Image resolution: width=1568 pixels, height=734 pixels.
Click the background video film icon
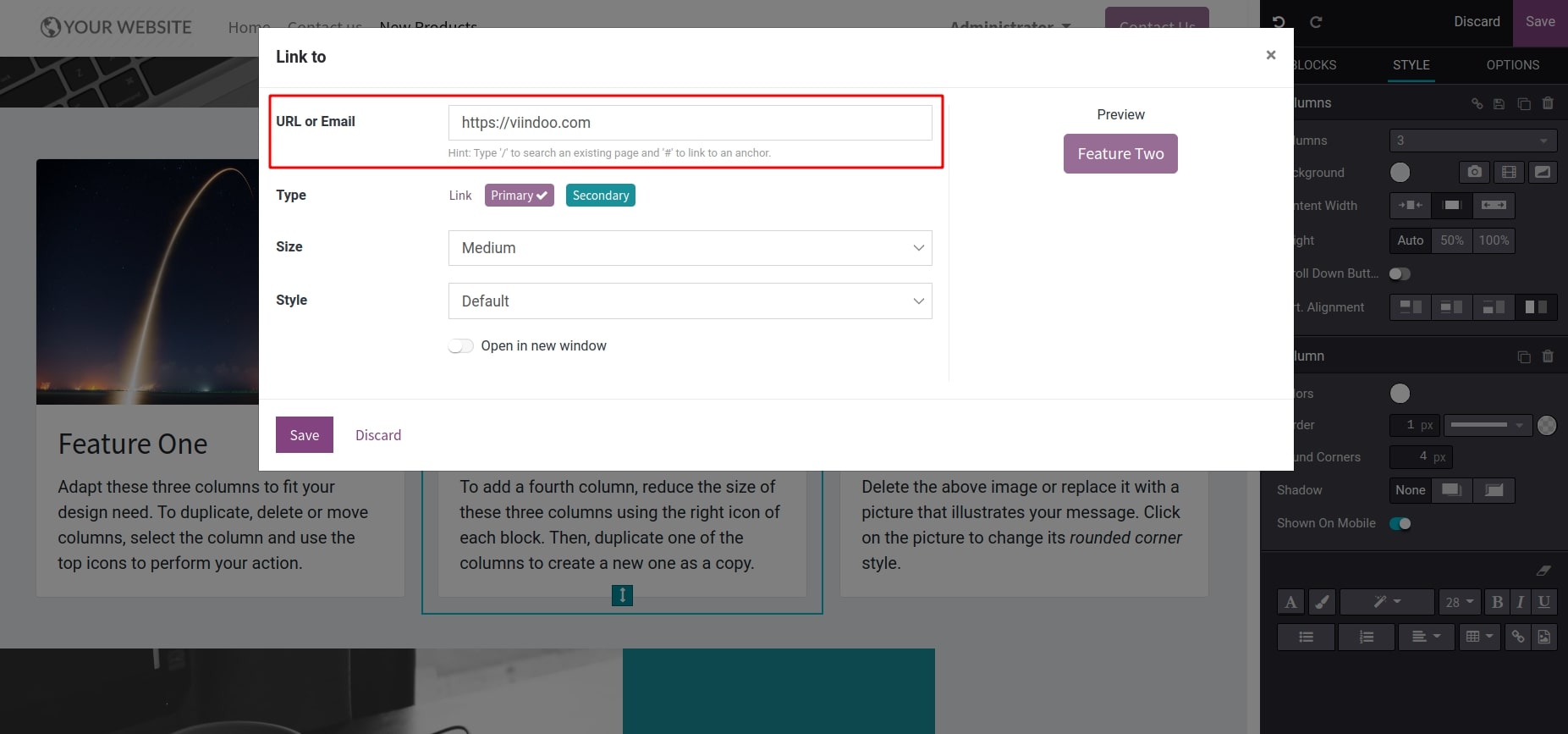1508,172
